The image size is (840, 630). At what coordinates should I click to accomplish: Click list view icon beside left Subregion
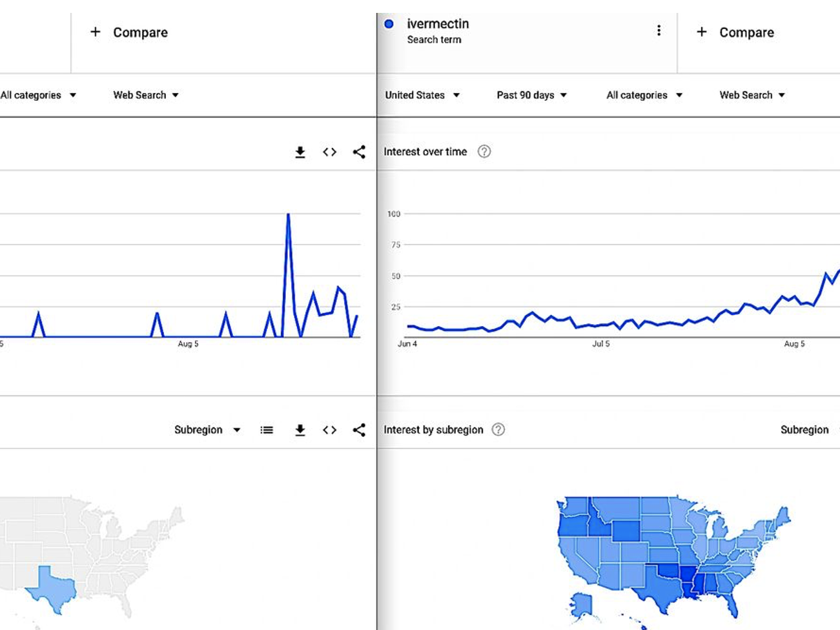pyautogui.click(x=267, y=430)
